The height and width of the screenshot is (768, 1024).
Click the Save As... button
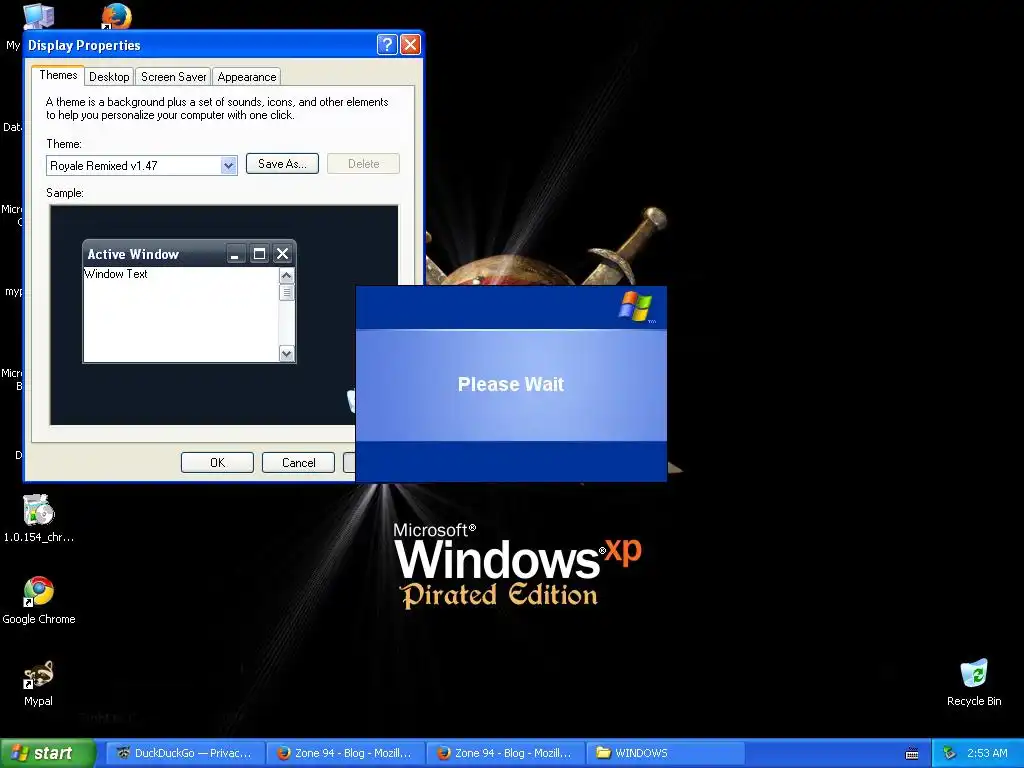click(282, 164)
